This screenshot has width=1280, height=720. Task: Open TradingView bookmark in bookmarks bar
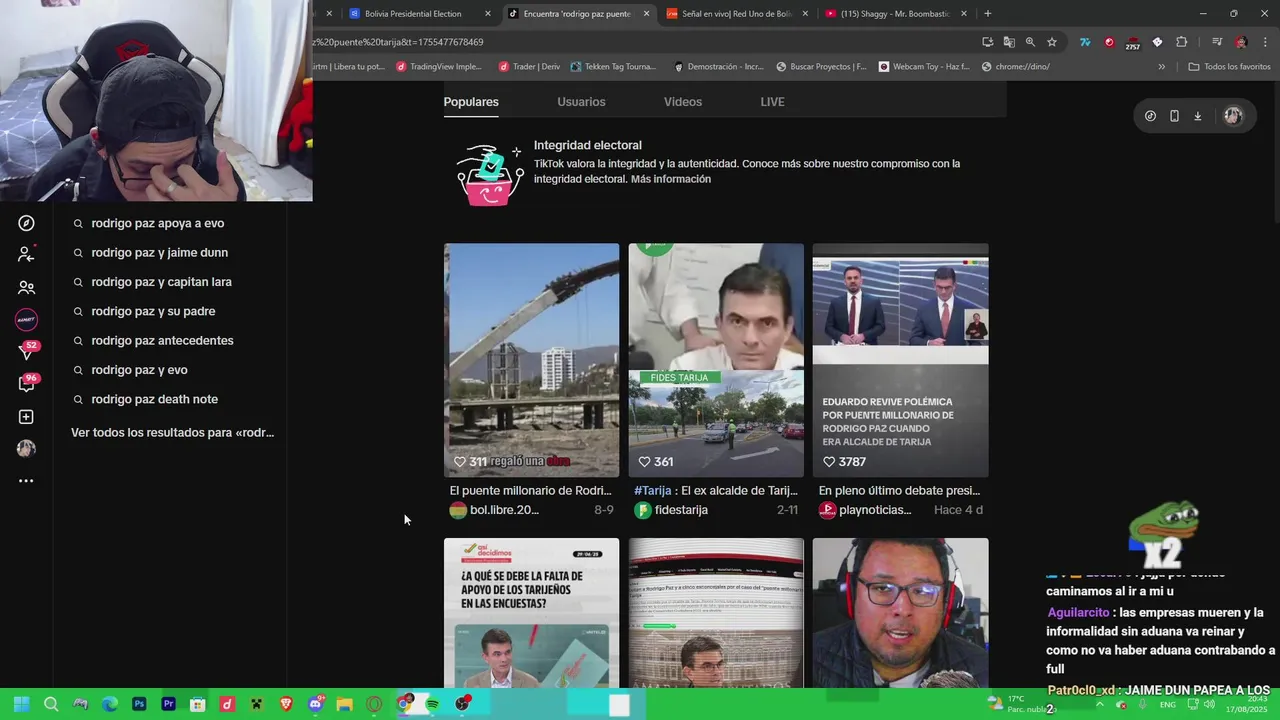pos(439,67)
